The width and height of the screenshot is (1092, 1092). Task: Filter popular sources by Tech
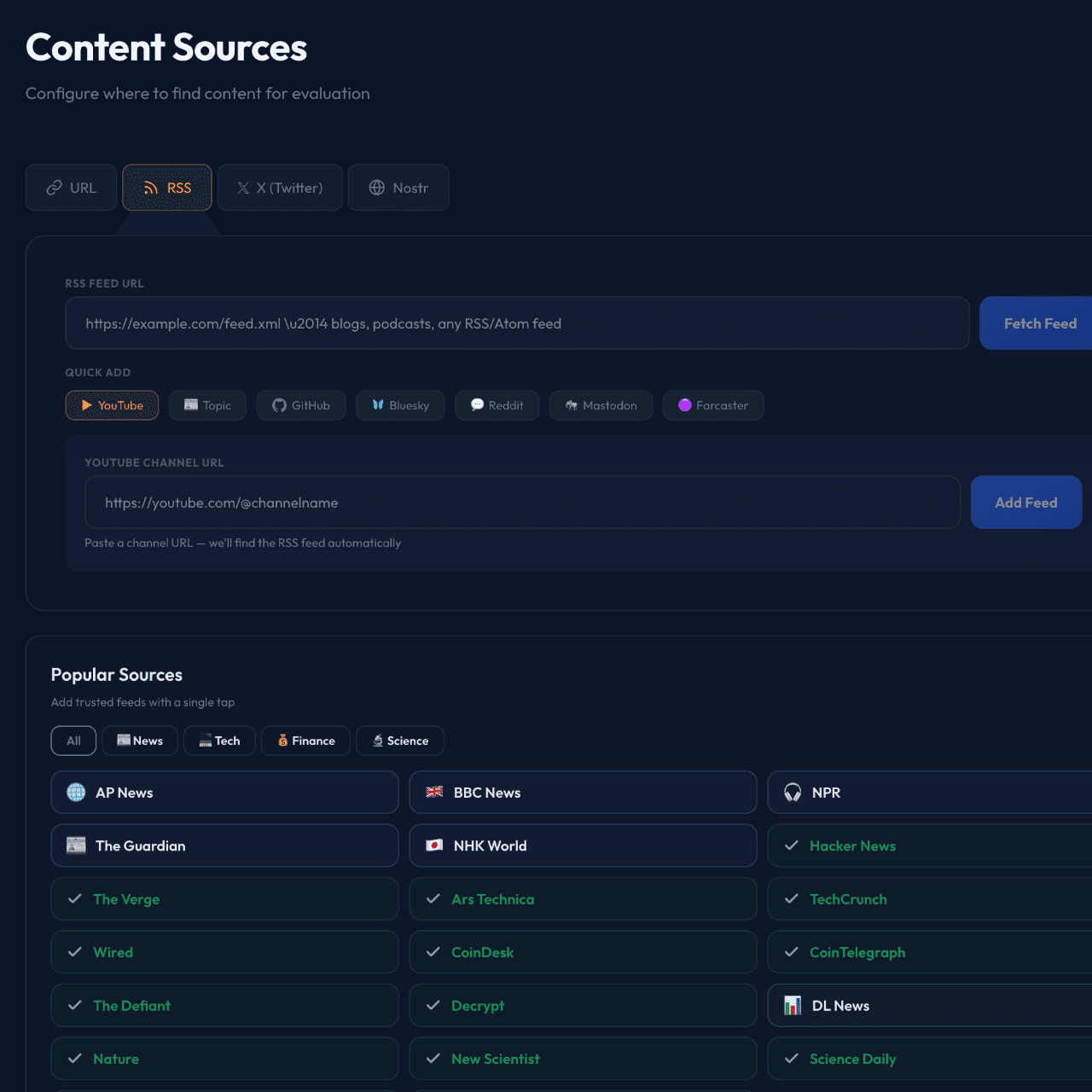coord(219,741)
